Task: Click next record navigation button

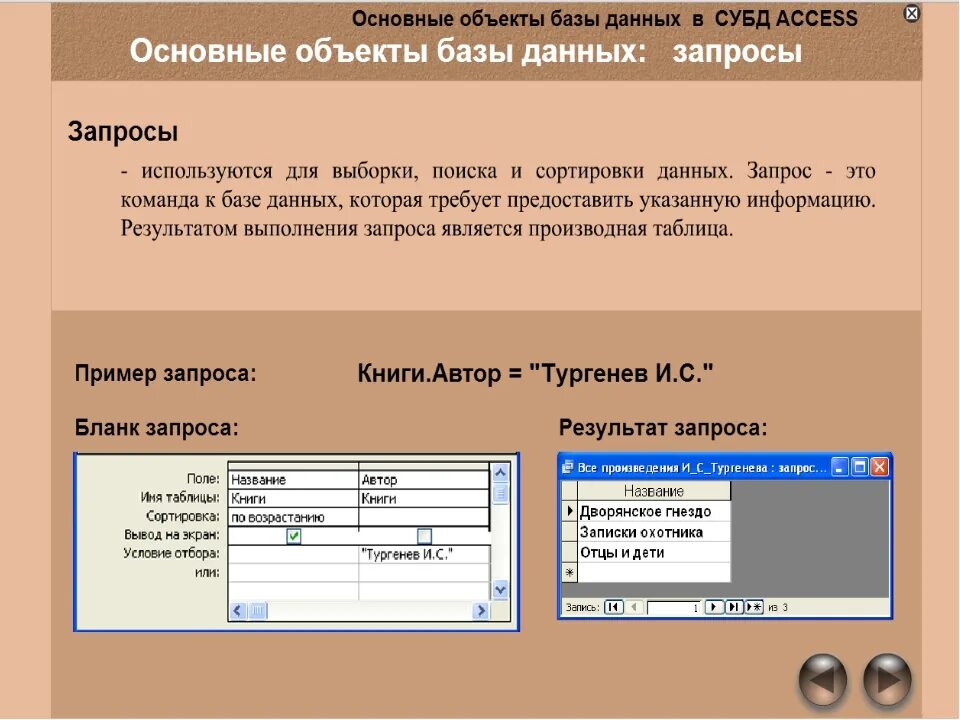Action: [x=713, y=607]
